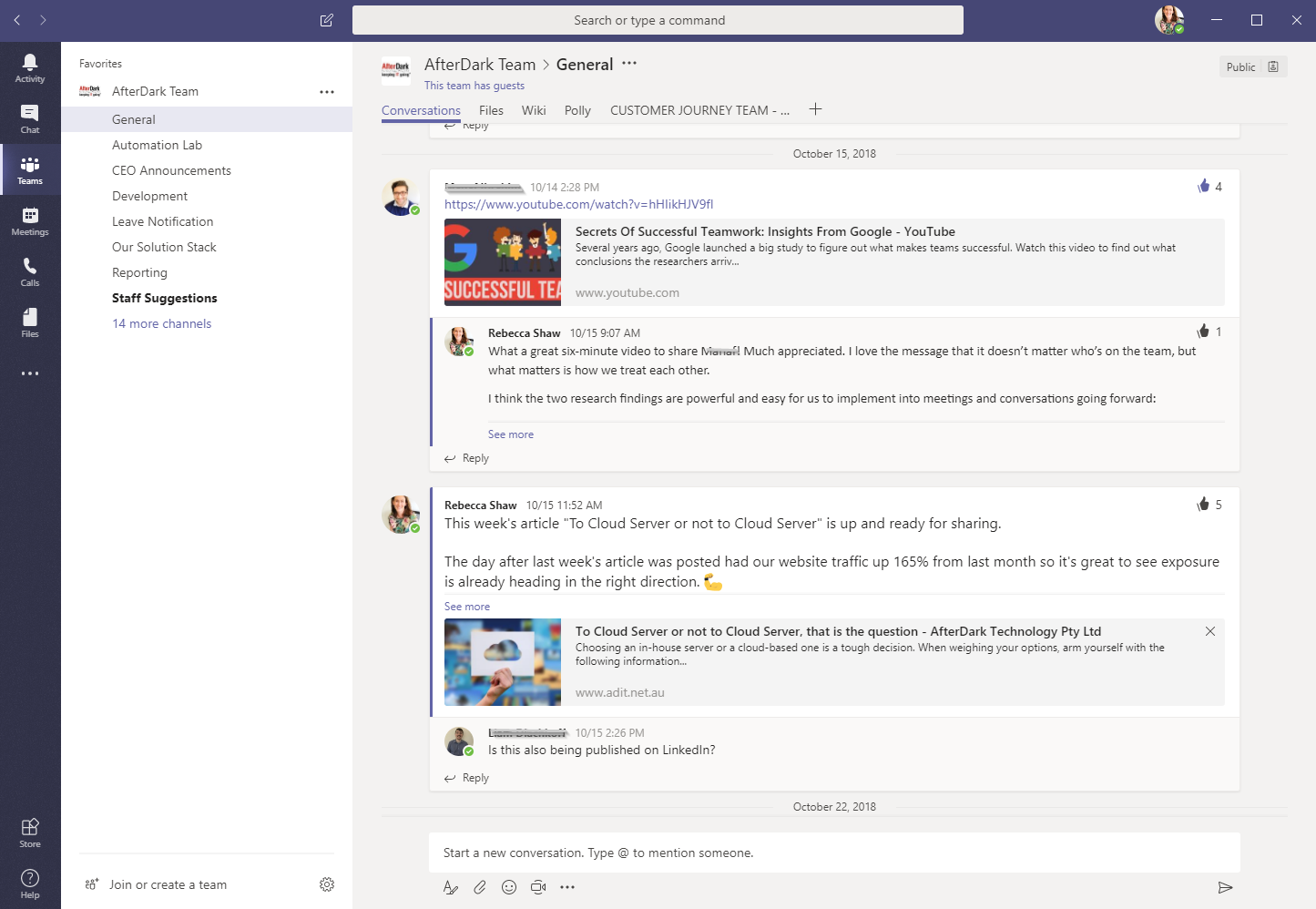Viewport: 1316px width, 909px height.
Task: Open more options for AfterDark Team
Action: click(326, 91)
